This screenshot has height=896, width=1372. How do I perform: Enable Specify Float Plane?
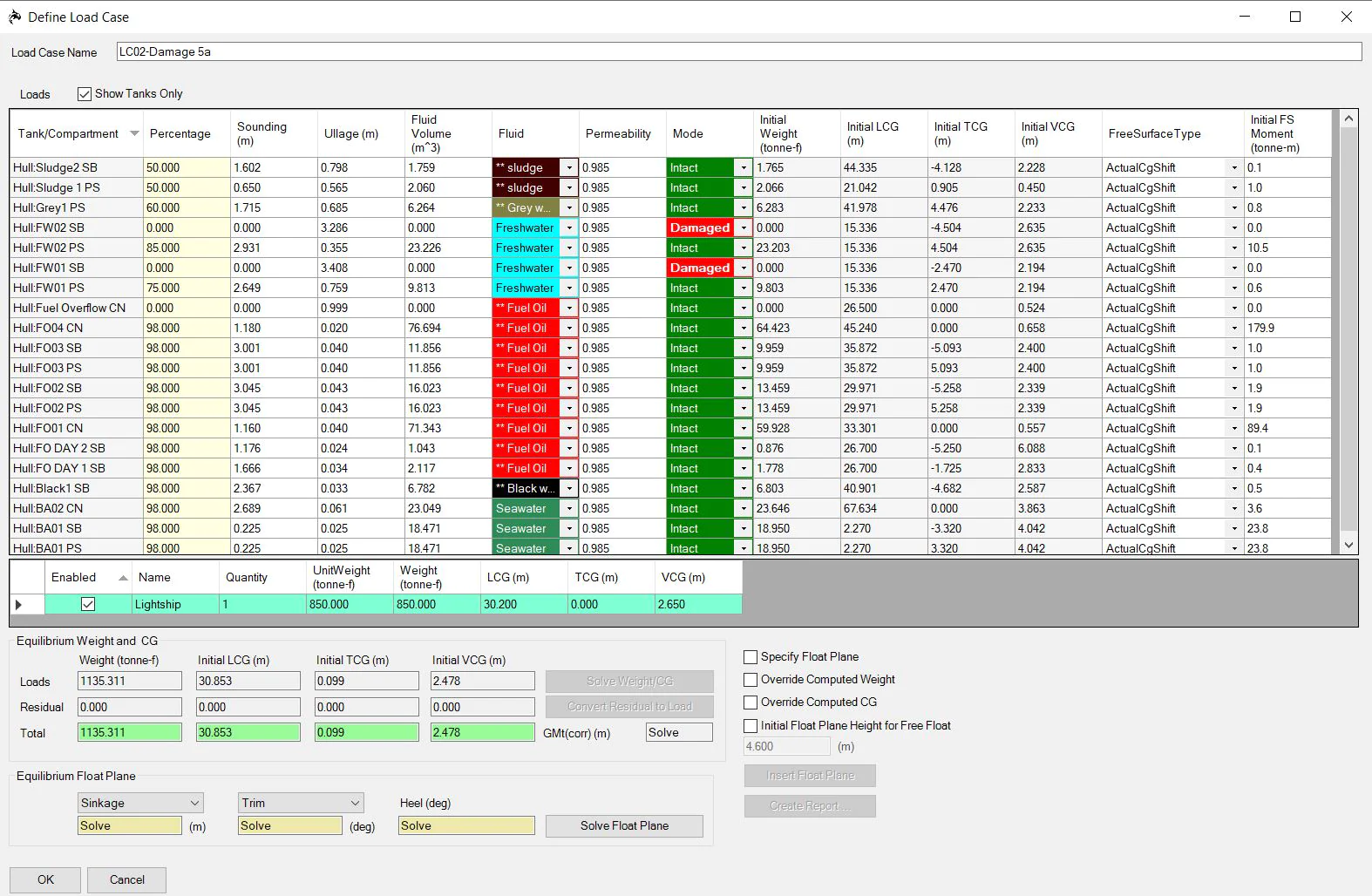coord(751,657)
